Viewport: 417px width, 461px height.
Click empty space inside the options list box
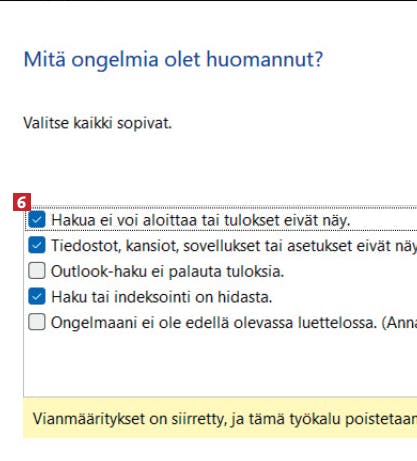(220, 365)
